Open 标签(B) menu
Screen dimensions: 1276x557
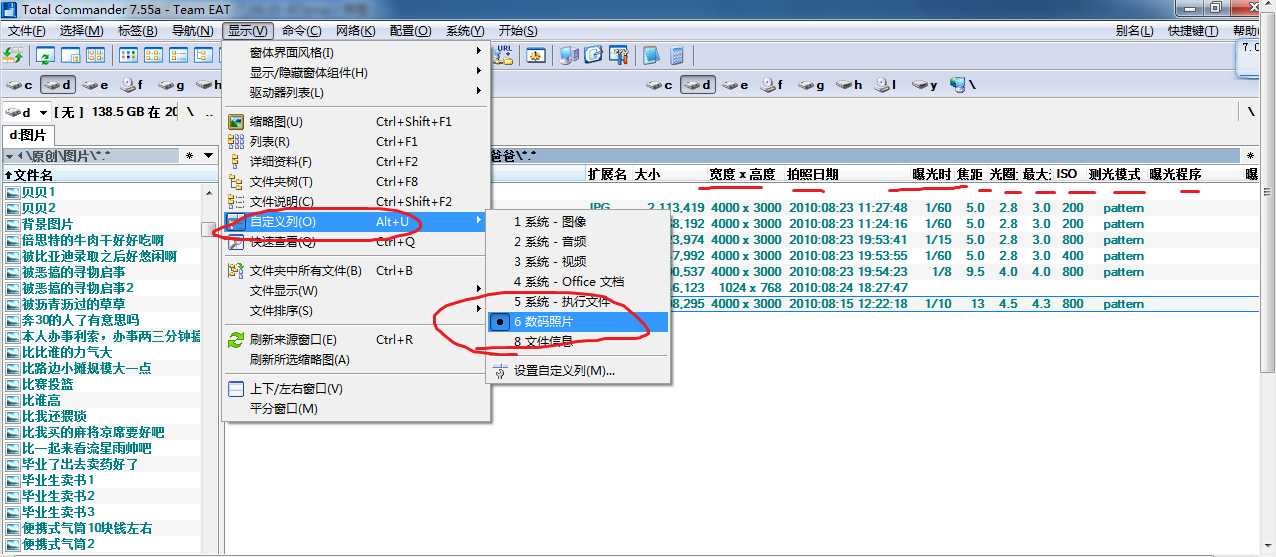click(138, 31)
